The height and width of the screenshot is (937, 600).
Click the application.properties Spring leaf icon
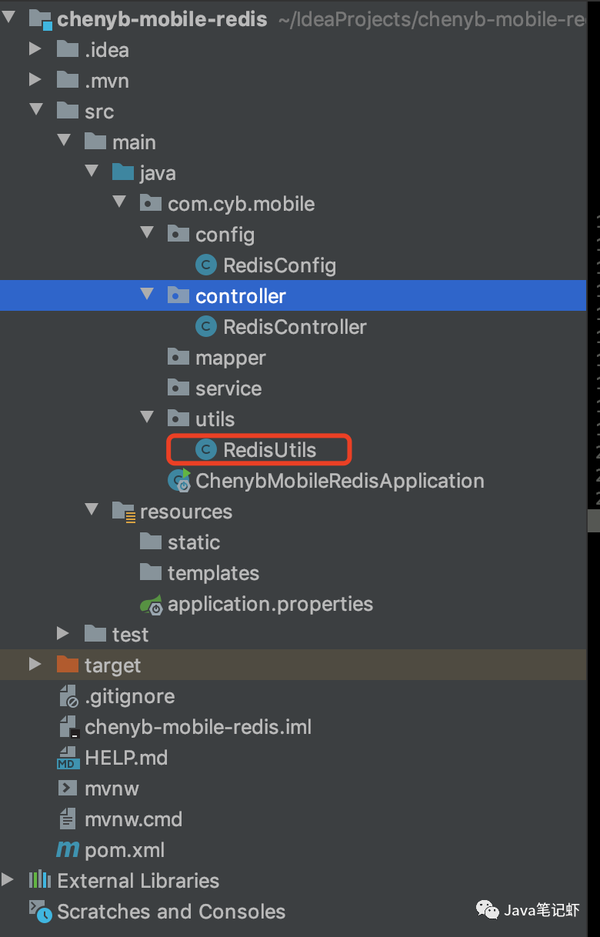pos(151,604)
